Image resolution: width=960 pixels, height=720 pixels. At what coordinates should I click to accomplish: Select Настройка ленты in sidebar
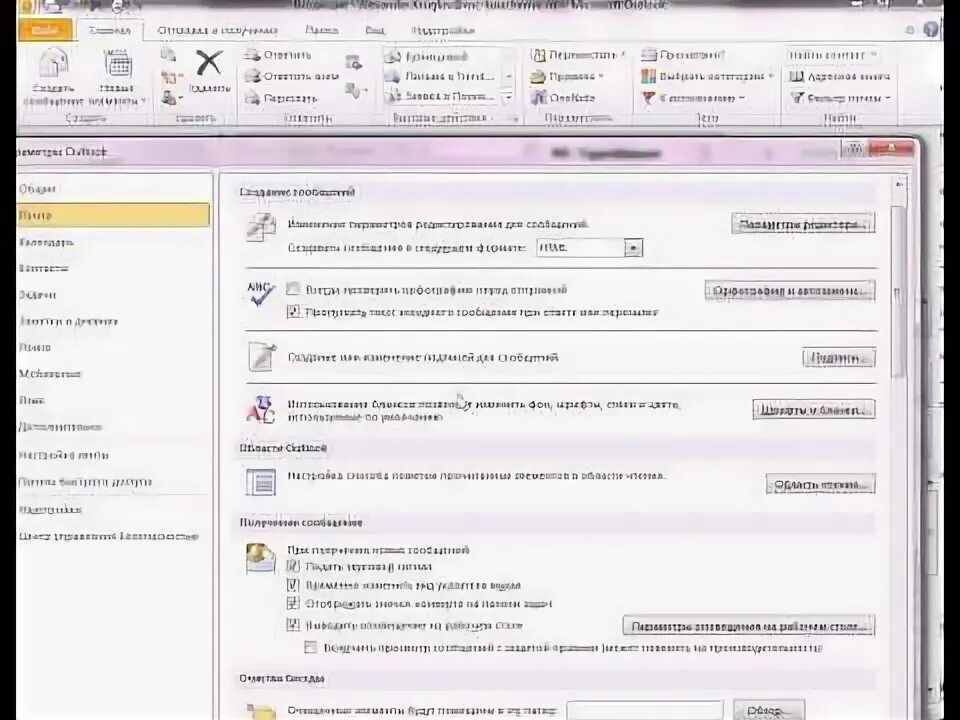point(114,456)
